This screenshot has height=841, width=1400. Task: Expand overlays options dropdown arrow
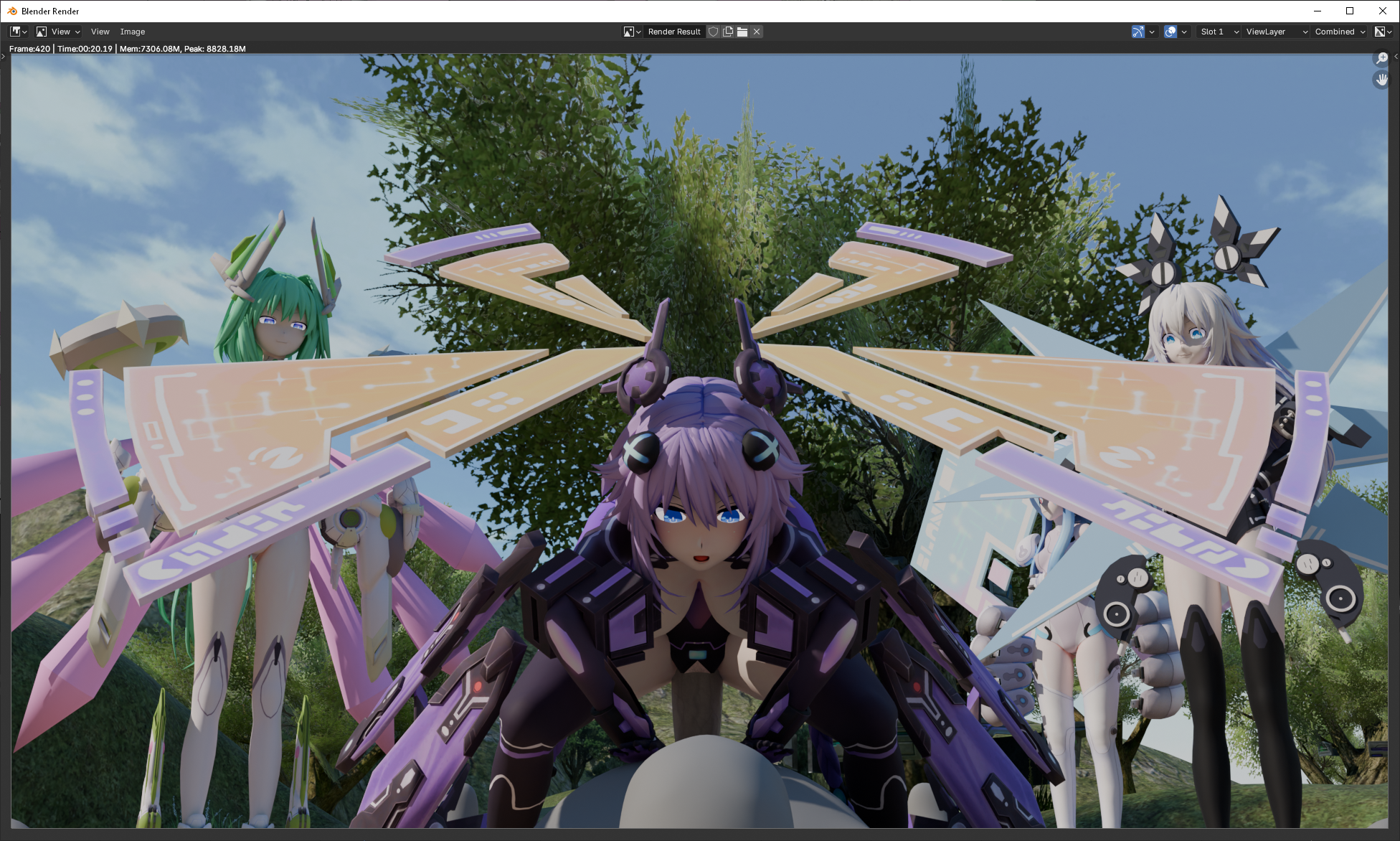[x=1184, y=32]
